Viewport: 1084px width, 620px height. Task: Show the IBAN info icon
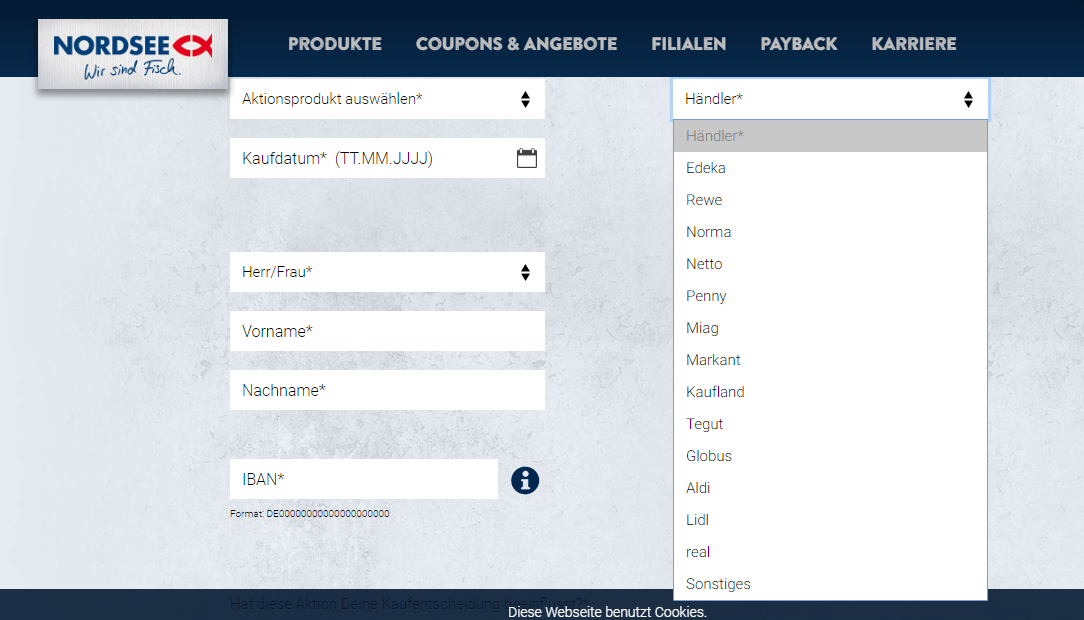(x=525, y=480)
